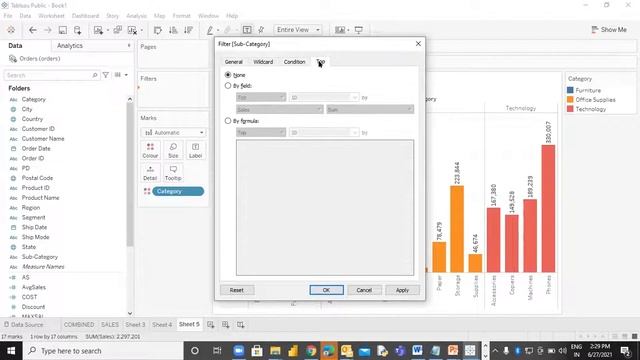Click the Furniture blue legend swatch
The image size is (640, 360).
[570, 90]
